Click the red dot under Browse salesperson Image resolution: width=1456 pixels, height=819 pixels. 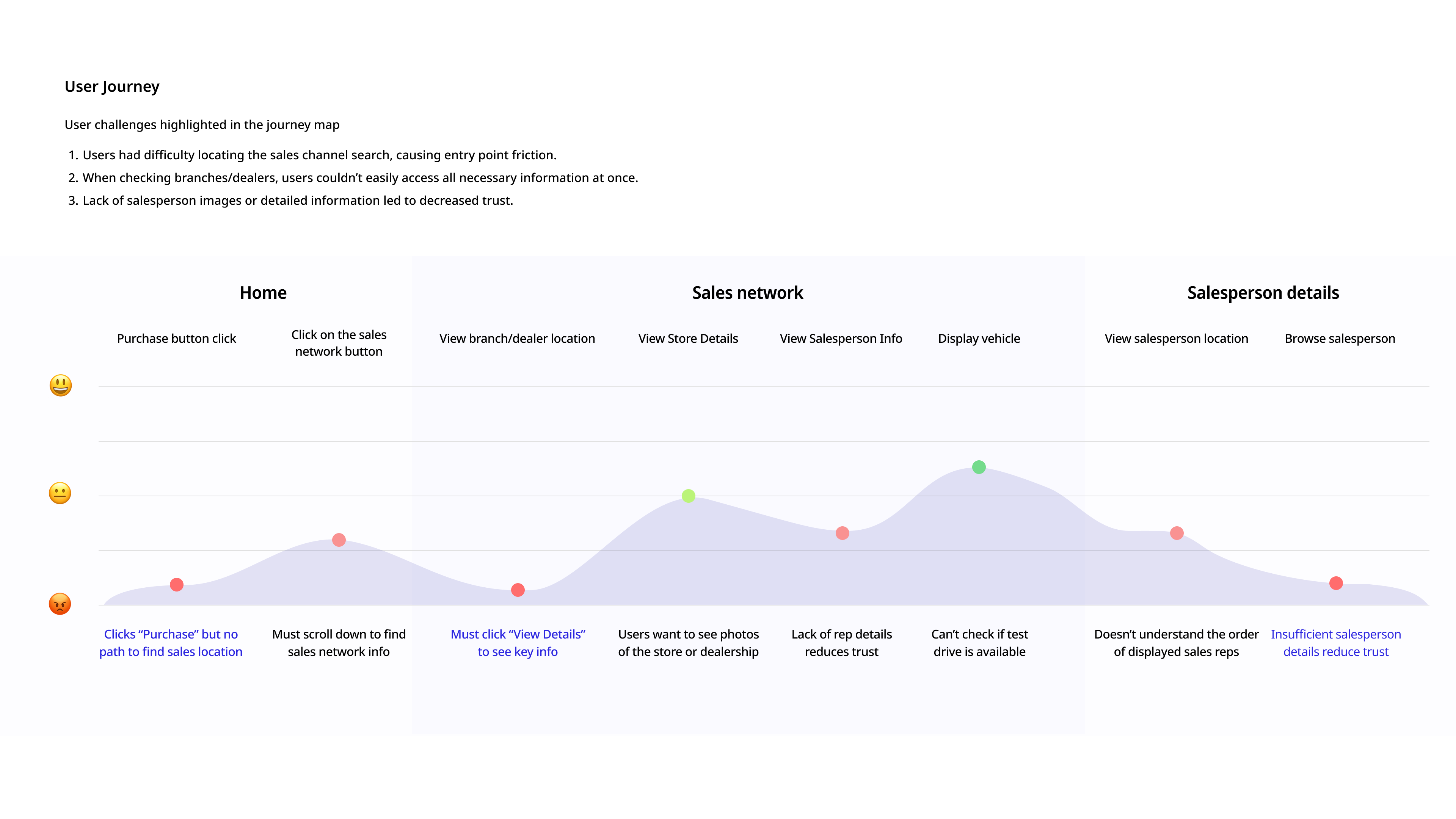[x=1336, y=583]
